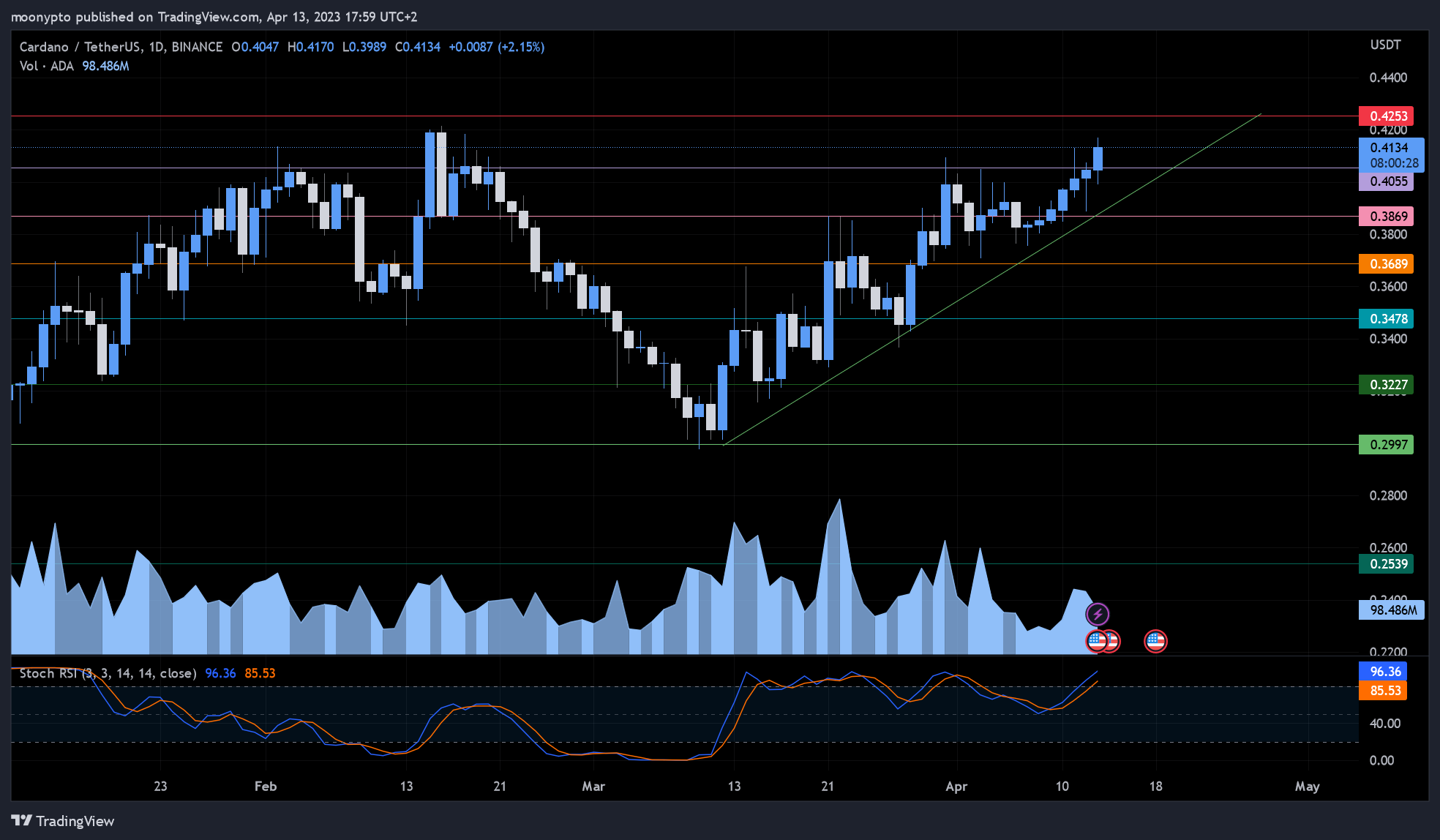Click the Cardano / TetherUS symbol title
The image size is (1440, 840).
tap(121, 47)
